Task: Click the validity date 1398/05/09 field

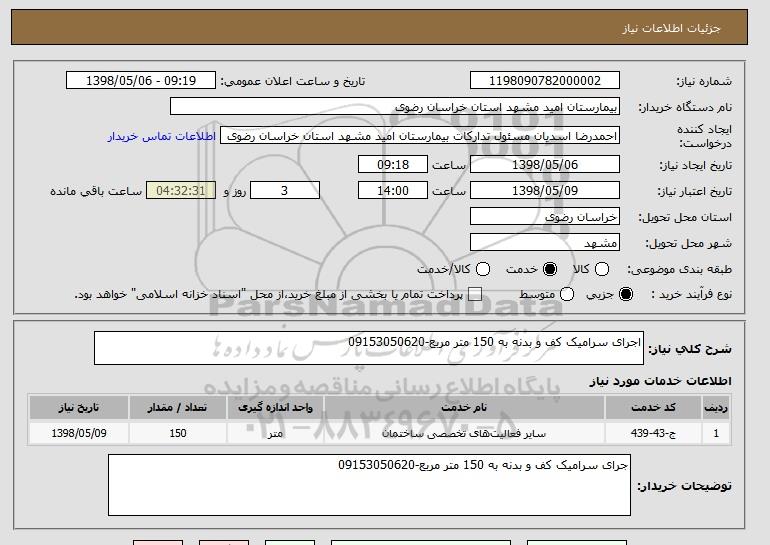Action: [545, 191]
